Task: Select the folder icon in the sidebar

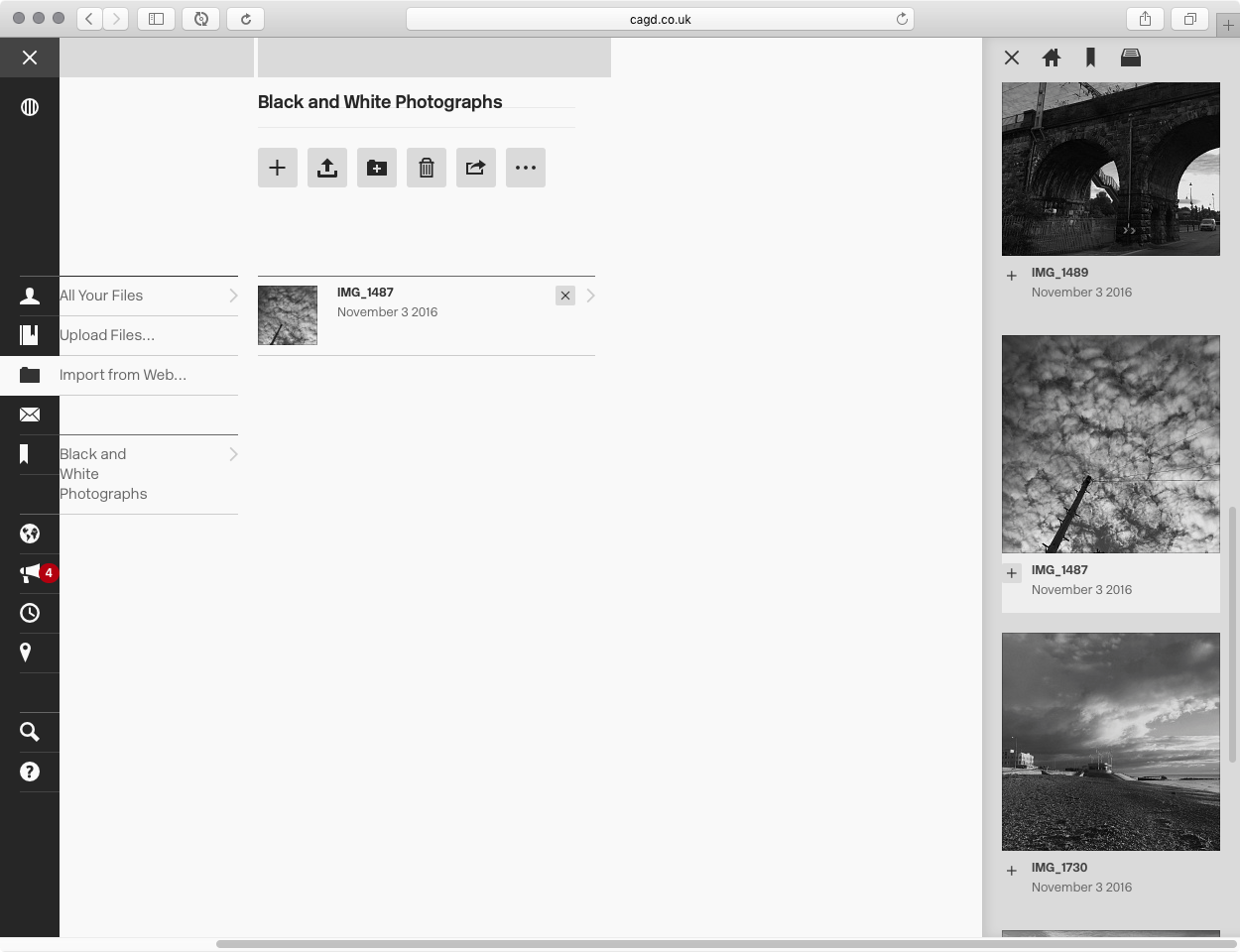Action: click(x=30, y=375)
